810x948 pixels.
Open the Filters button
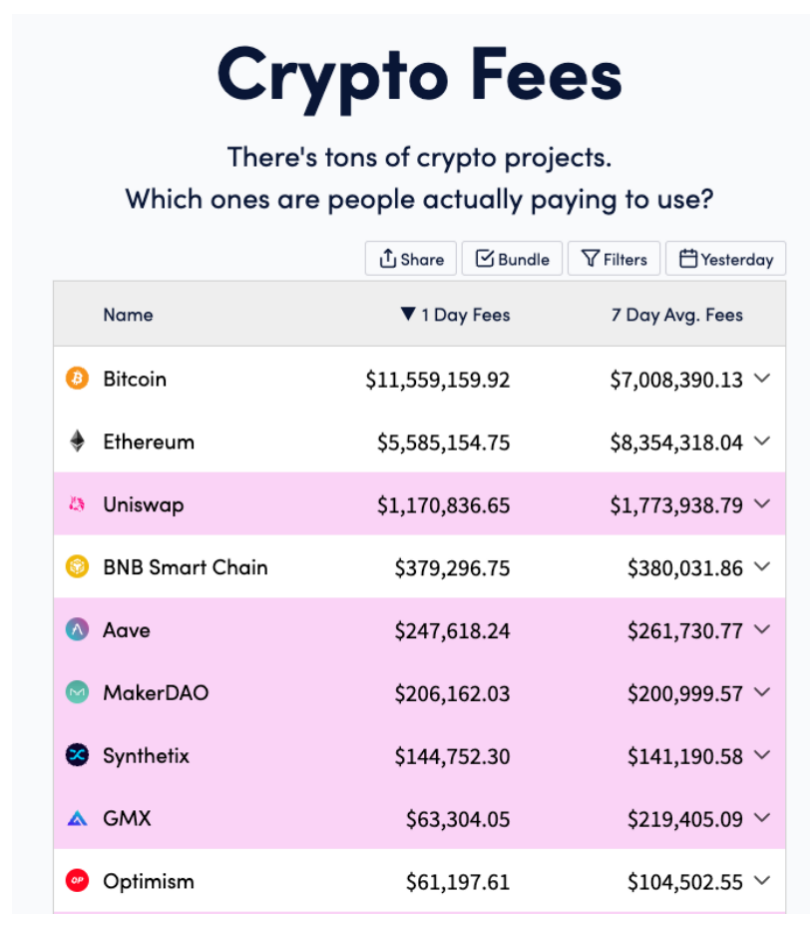pos(614,259)
